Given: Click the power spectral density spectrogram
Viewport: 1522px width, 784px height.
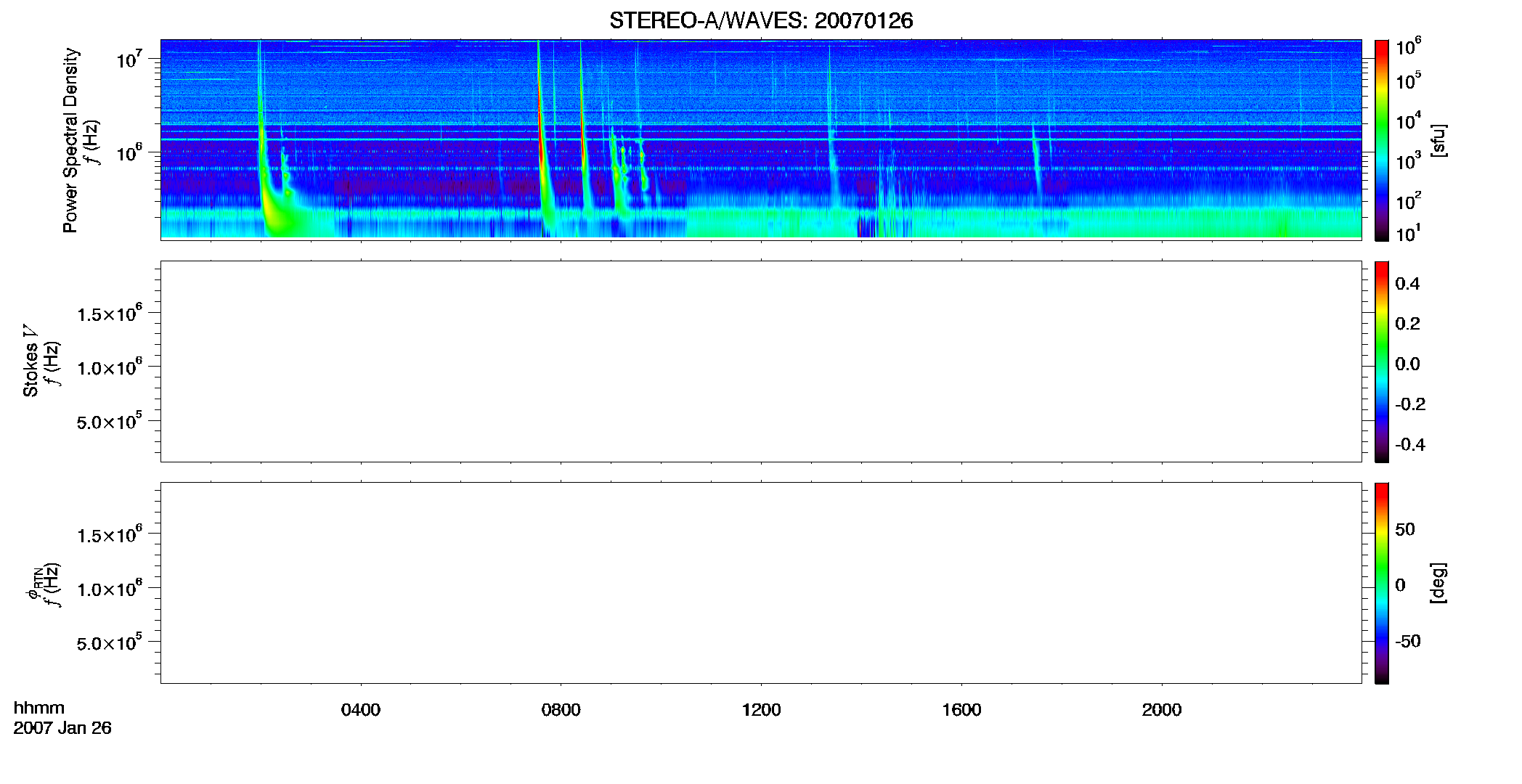Looking at the screenshot, I should [x=761, y=139].
